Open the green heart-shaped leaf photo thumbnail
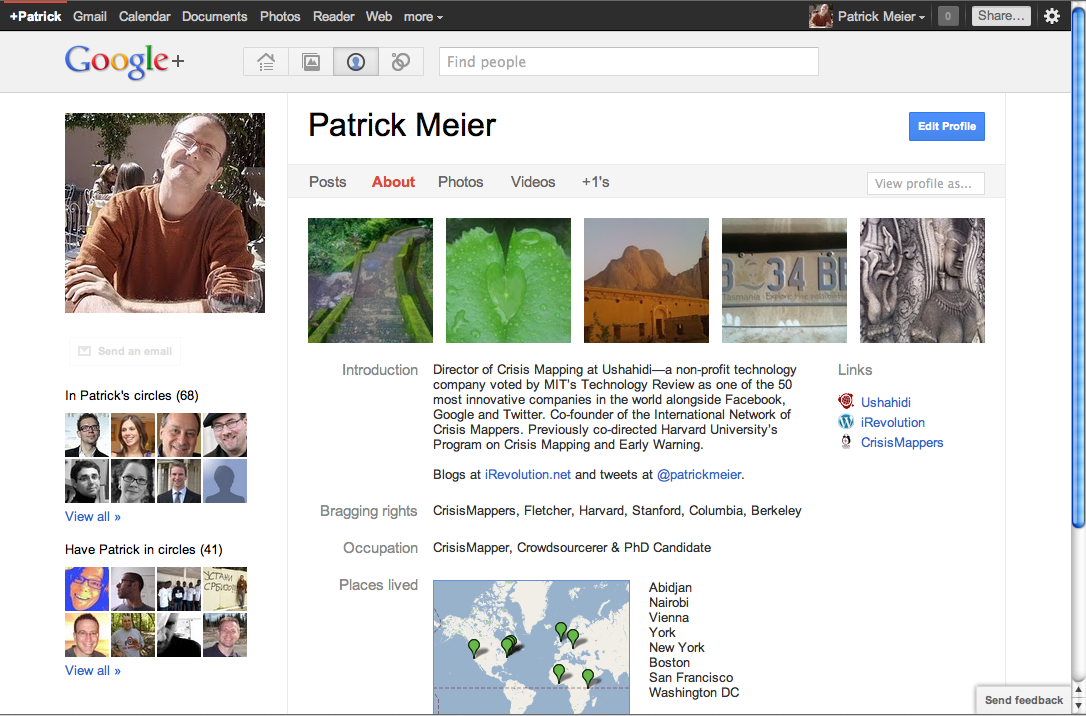Viewport: 1086px width, 716px height. tap(508, 280)
